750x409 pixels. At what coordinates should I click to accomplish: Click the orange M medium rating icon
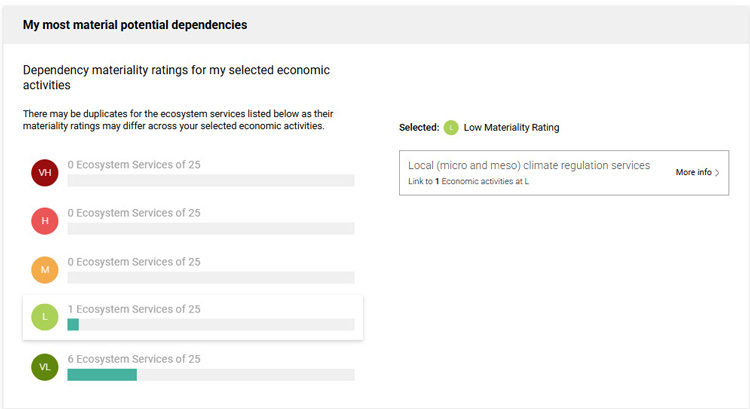click(44, 269)
